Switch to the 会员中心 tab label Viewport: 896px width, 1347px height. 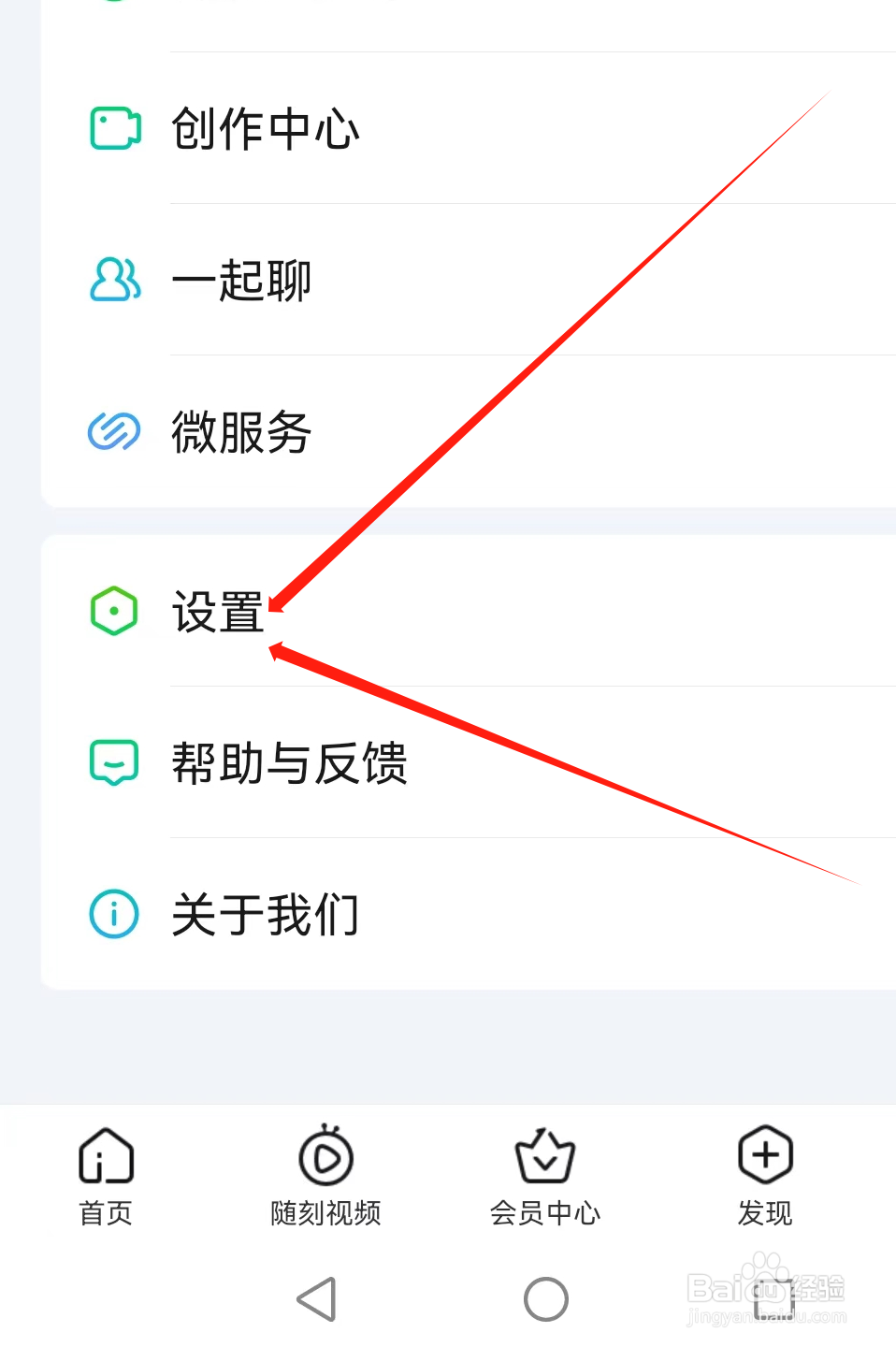point(545,1213)
